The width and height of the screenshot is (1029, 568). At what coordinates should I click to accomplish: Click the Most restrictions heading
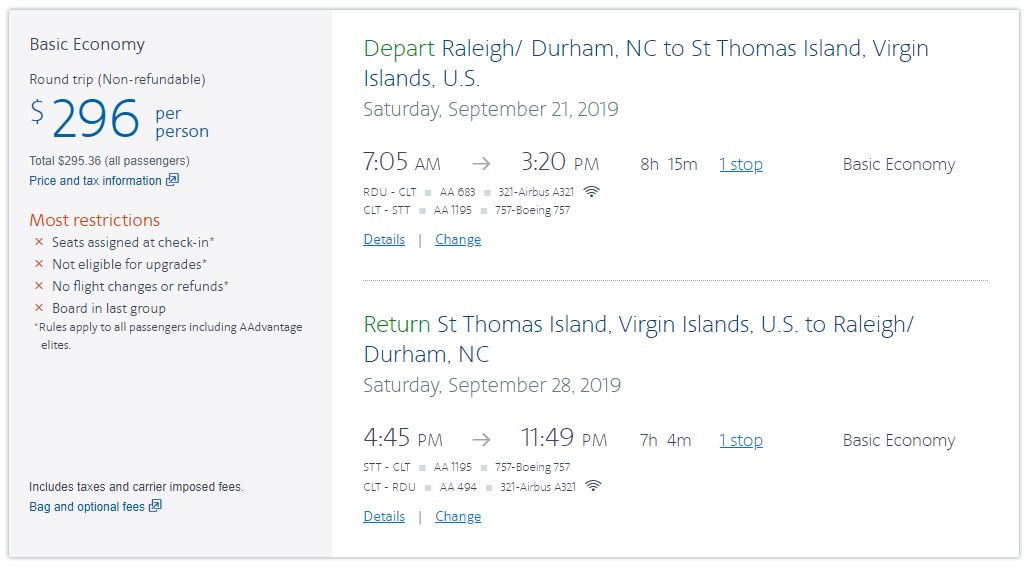94,220
